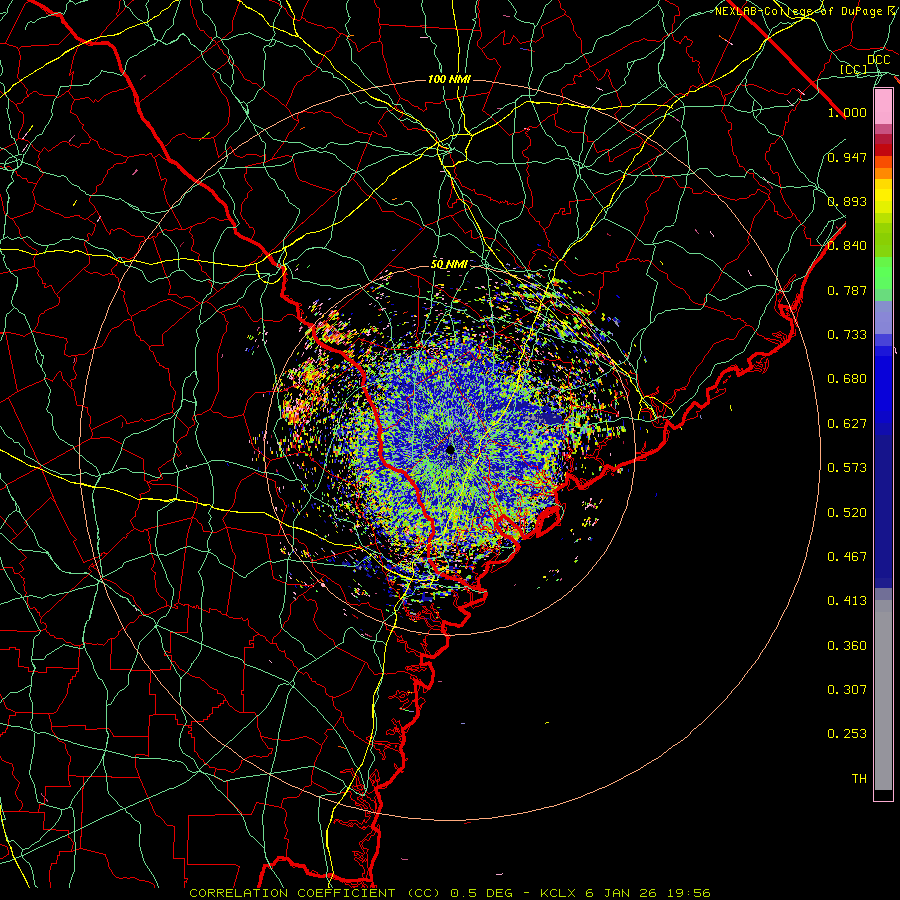This screenshot has width=900, height=900.
Task: Pick the light purple band of the color bar
Action: click(883, 317)
